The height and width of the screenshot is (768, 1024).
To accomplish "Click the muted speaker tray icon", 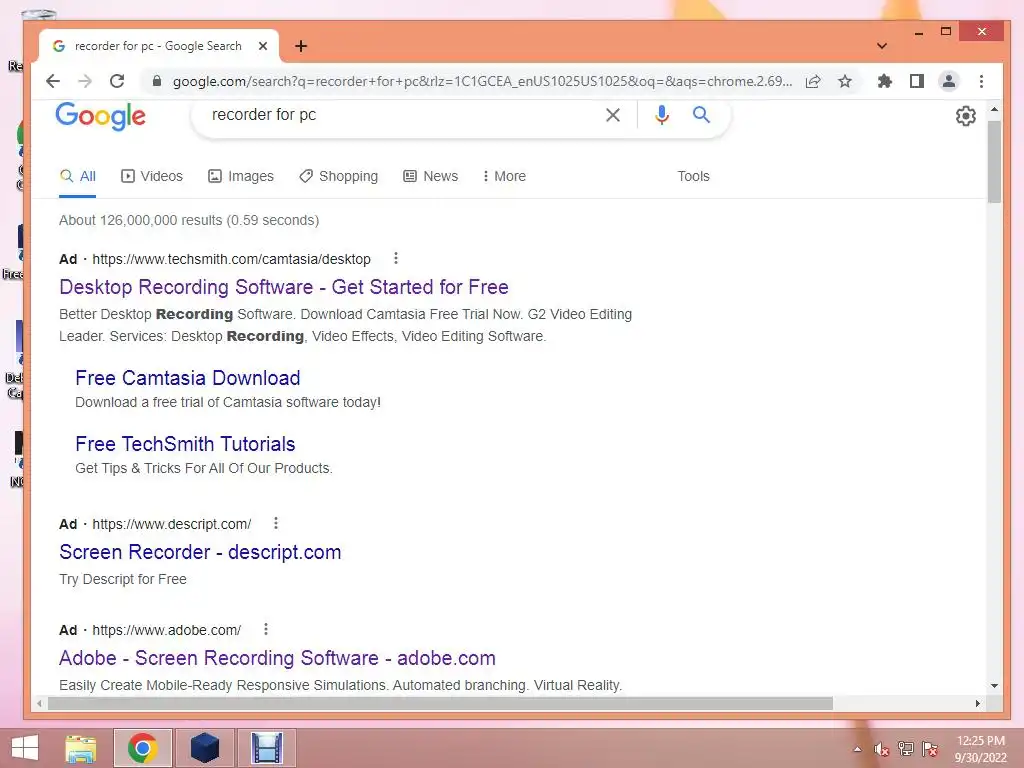I will pyautogui.click(x=882, y=749).
